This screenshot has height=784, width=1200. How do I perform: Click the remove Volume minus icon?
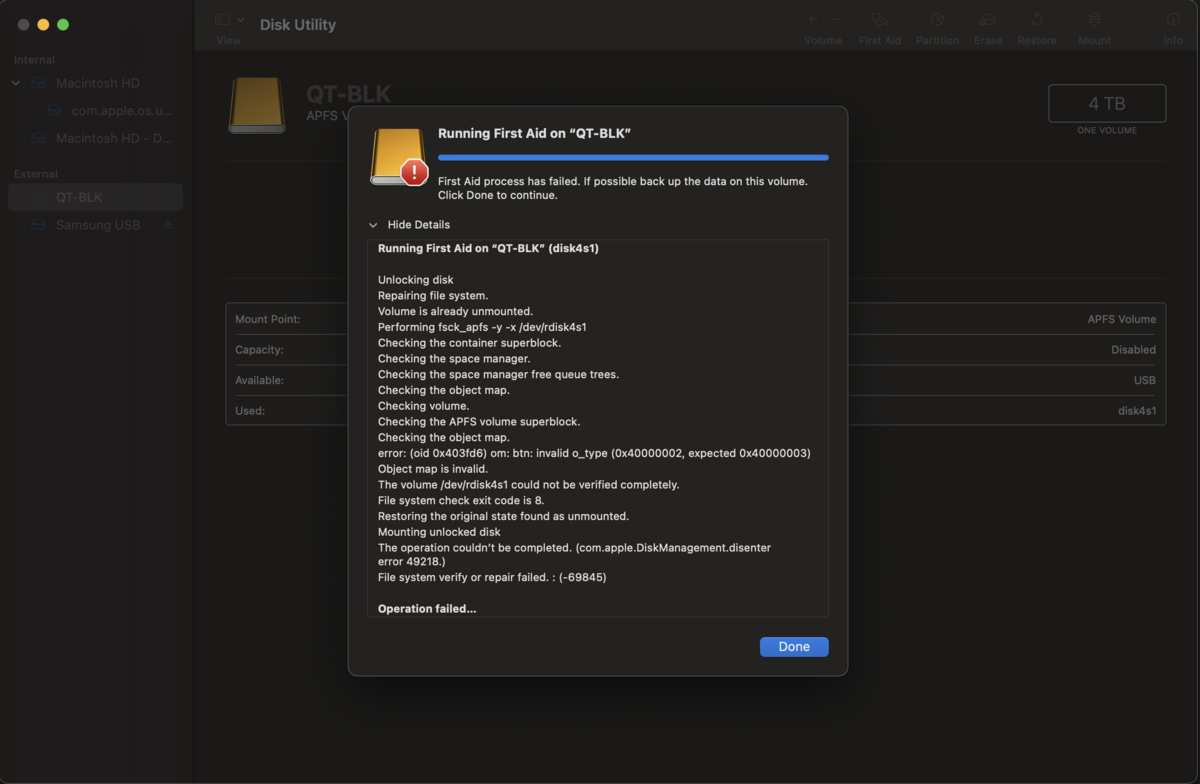pos(836,20)
